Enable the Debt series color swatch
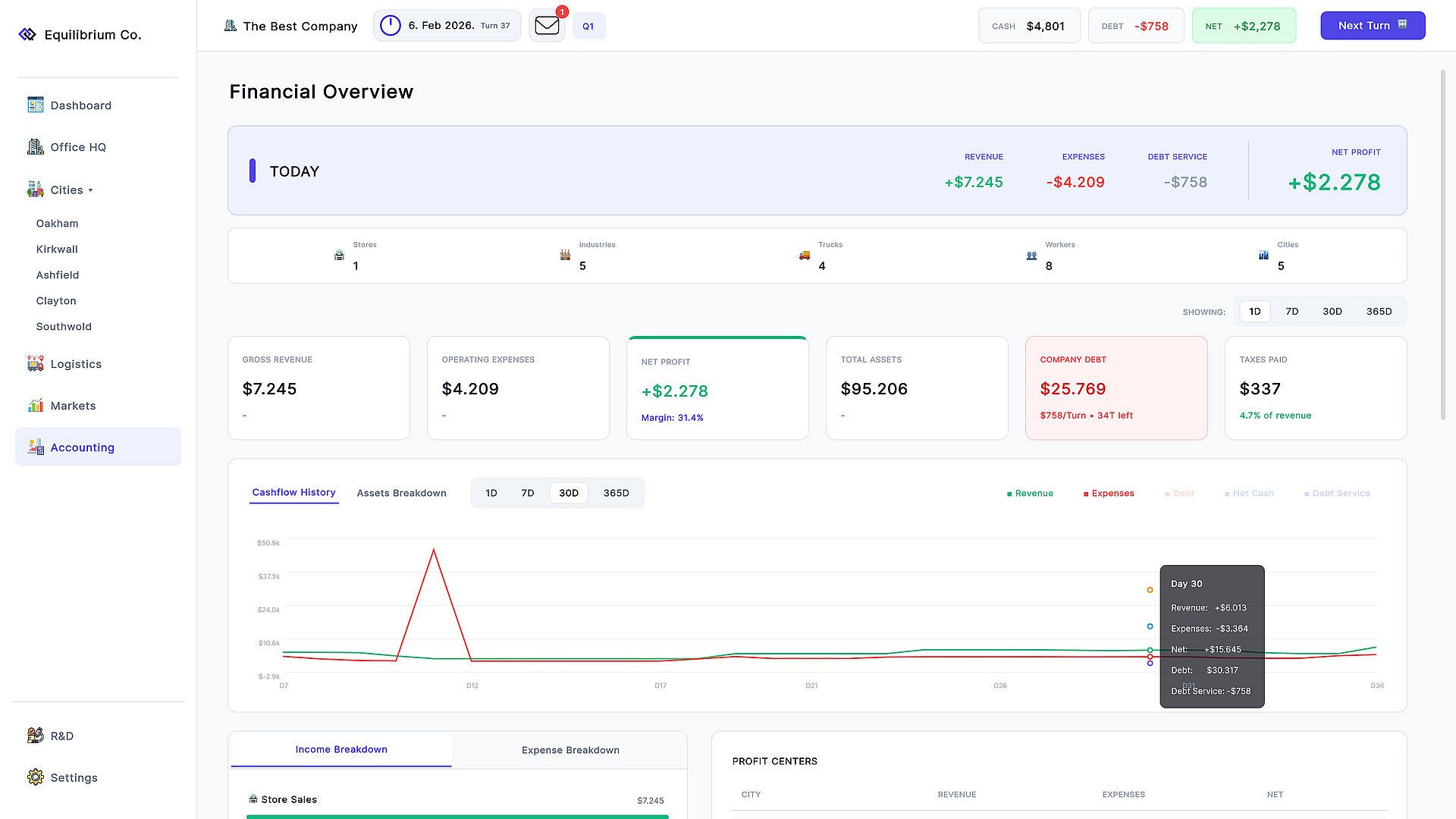 click(x=1167, y=494)
